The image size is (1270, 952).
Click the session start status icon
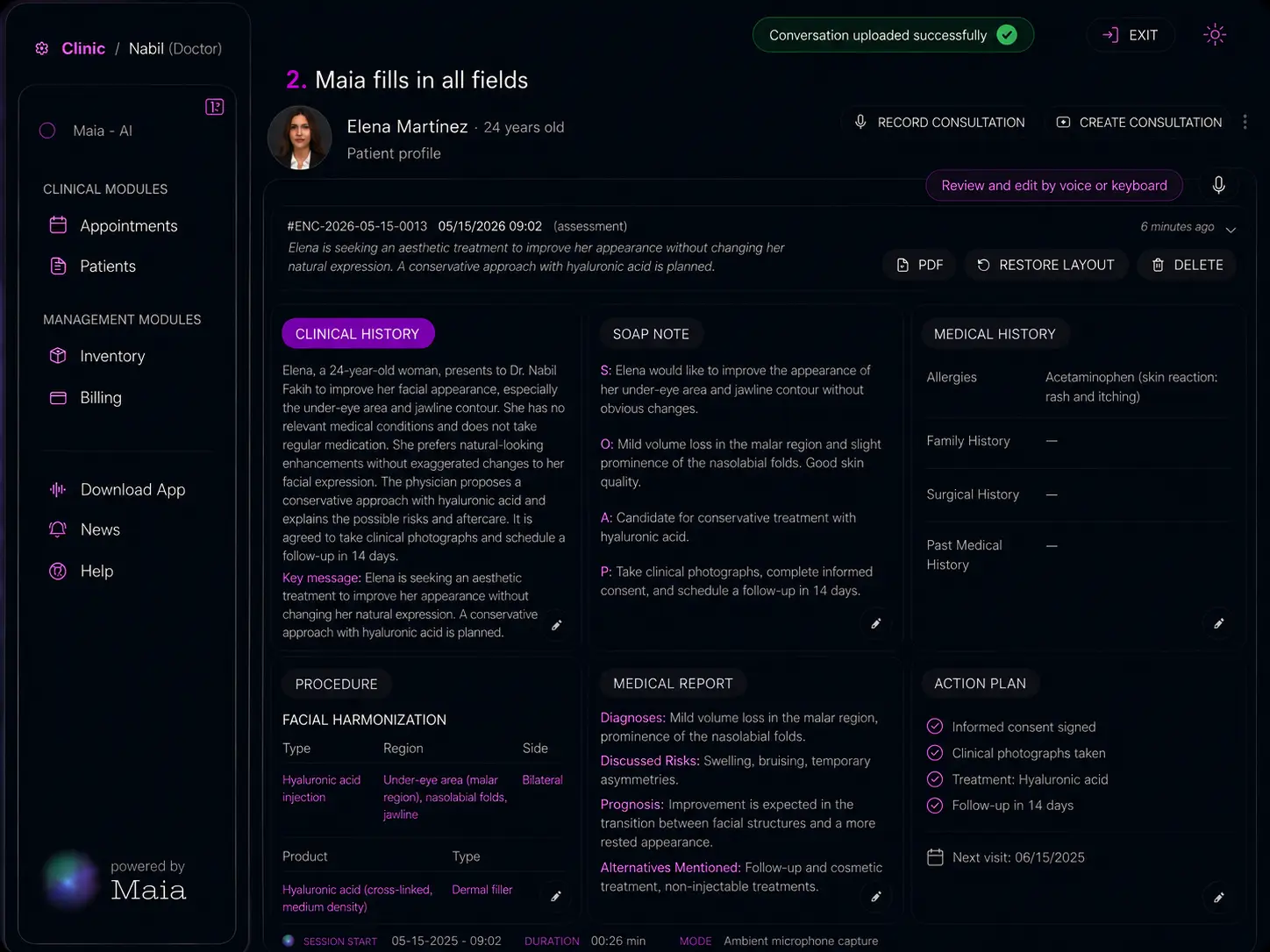(289, 941)
